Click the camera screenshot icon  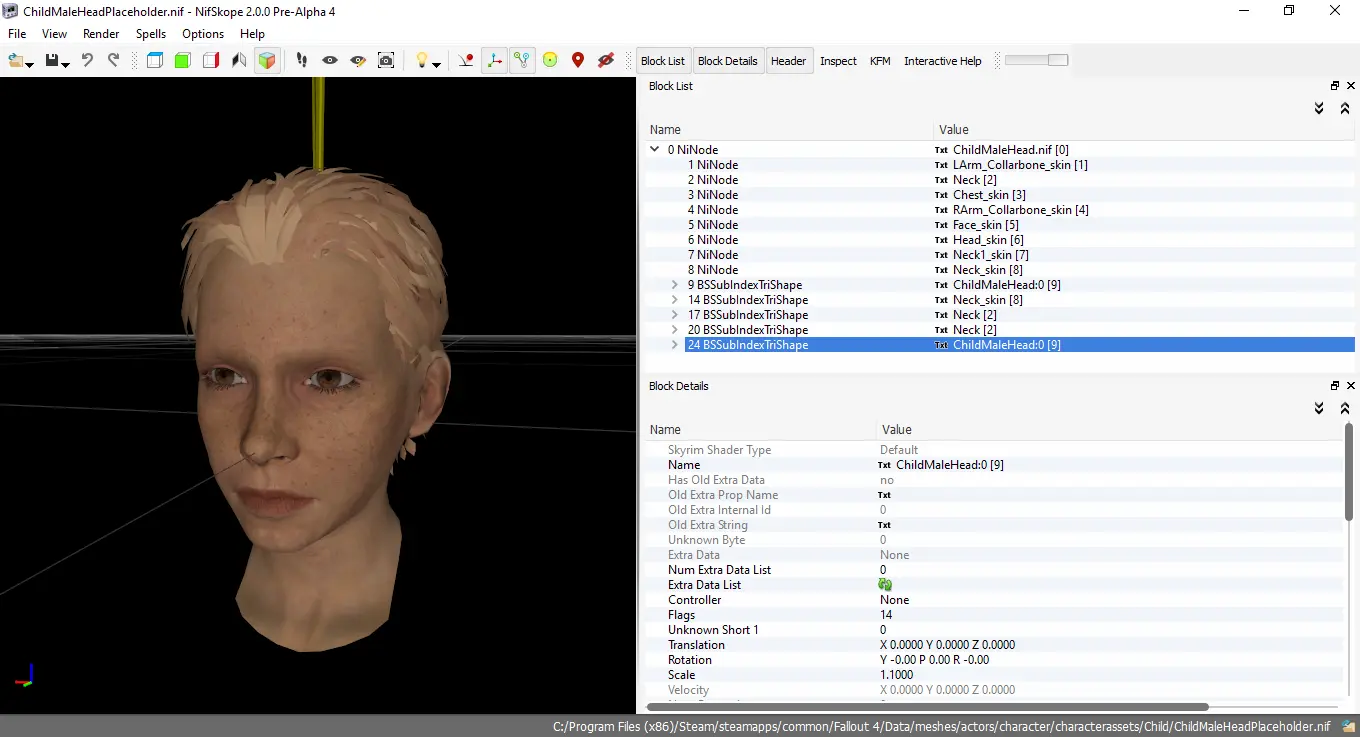pyautogui.click(x=385, y=61)
